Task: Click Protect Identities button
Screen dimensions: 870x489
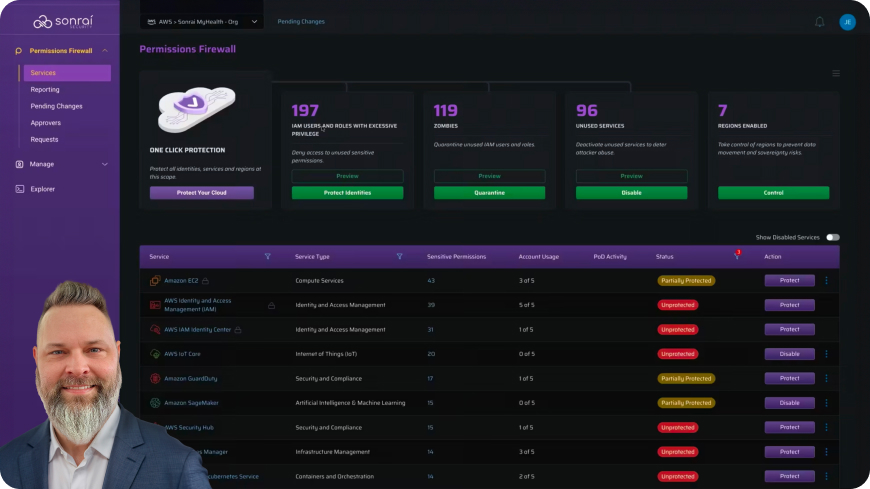Action: point(347,193)
